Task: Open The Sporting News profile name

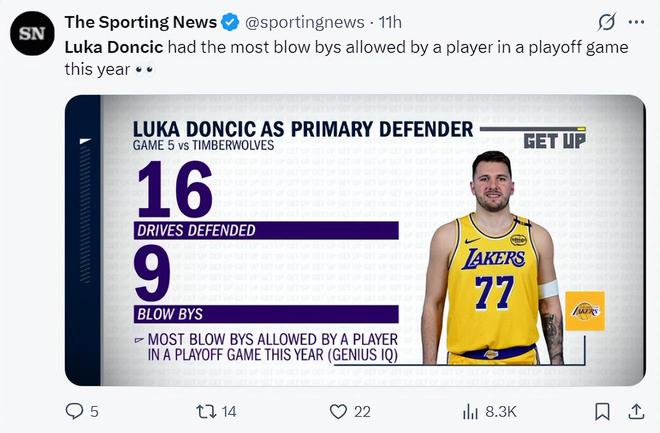Action: click(139, 22)
